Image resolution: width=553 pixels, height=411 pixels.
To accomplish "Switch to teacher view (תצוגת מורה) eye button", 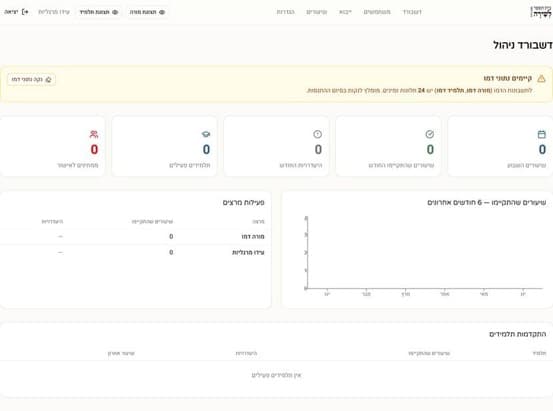I will [147, 12].
